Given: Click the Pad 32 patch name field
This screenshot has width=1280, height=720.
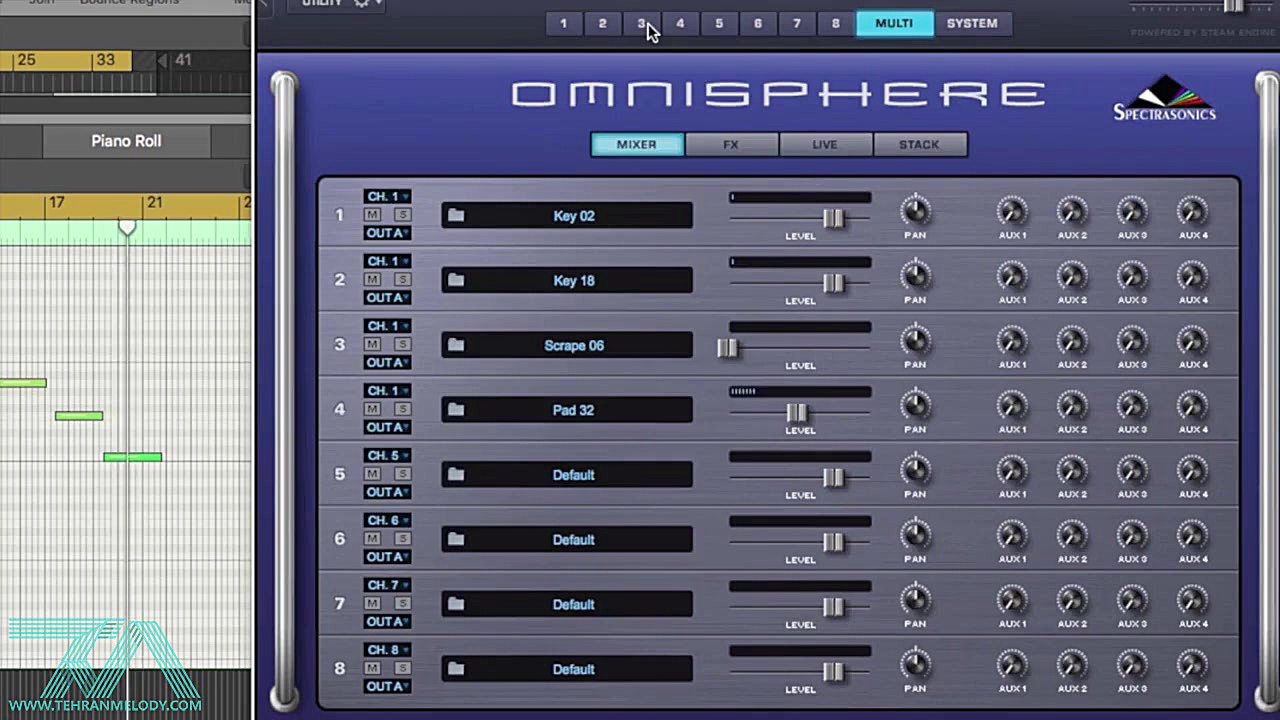Looking at the screenshot, I should tap(567, 410).
